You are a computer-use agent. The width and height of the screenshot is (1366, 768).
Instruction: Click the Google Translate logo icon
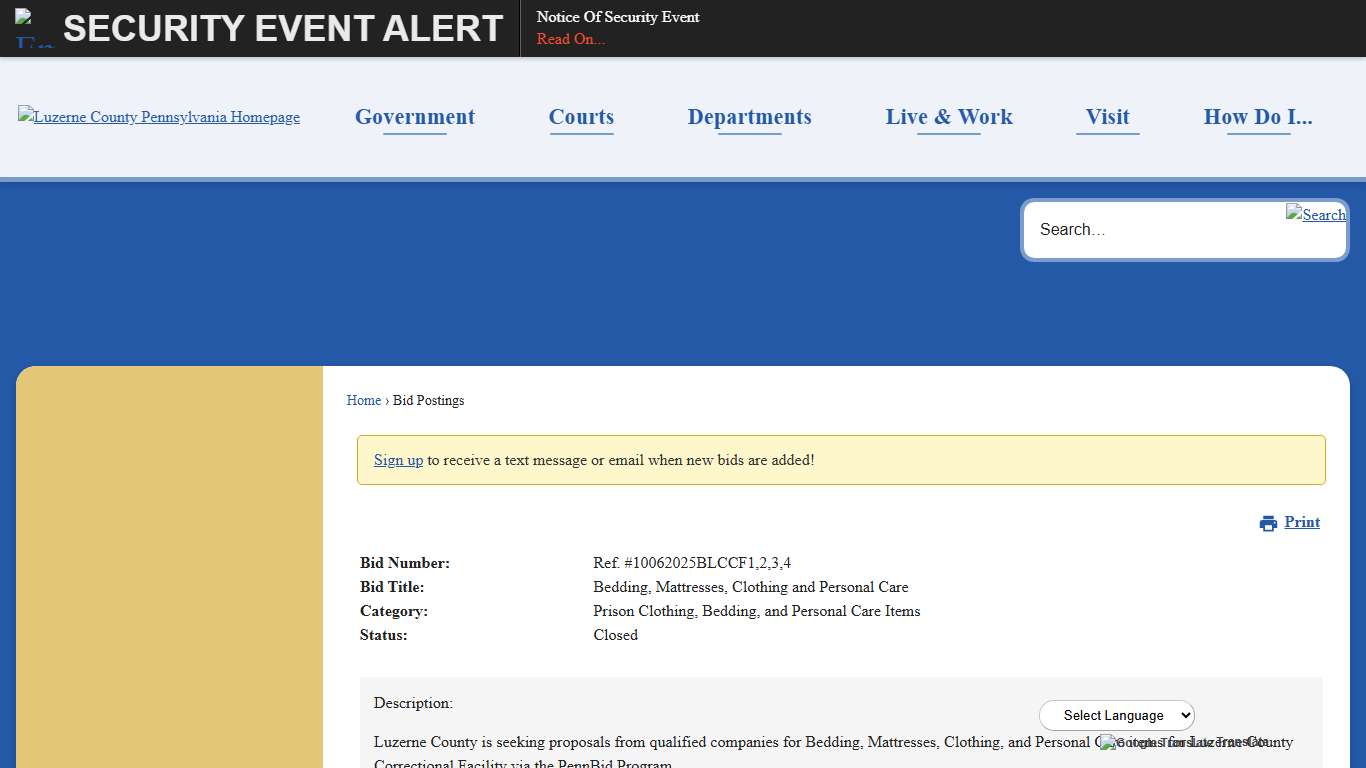(x=1108, y=743)
